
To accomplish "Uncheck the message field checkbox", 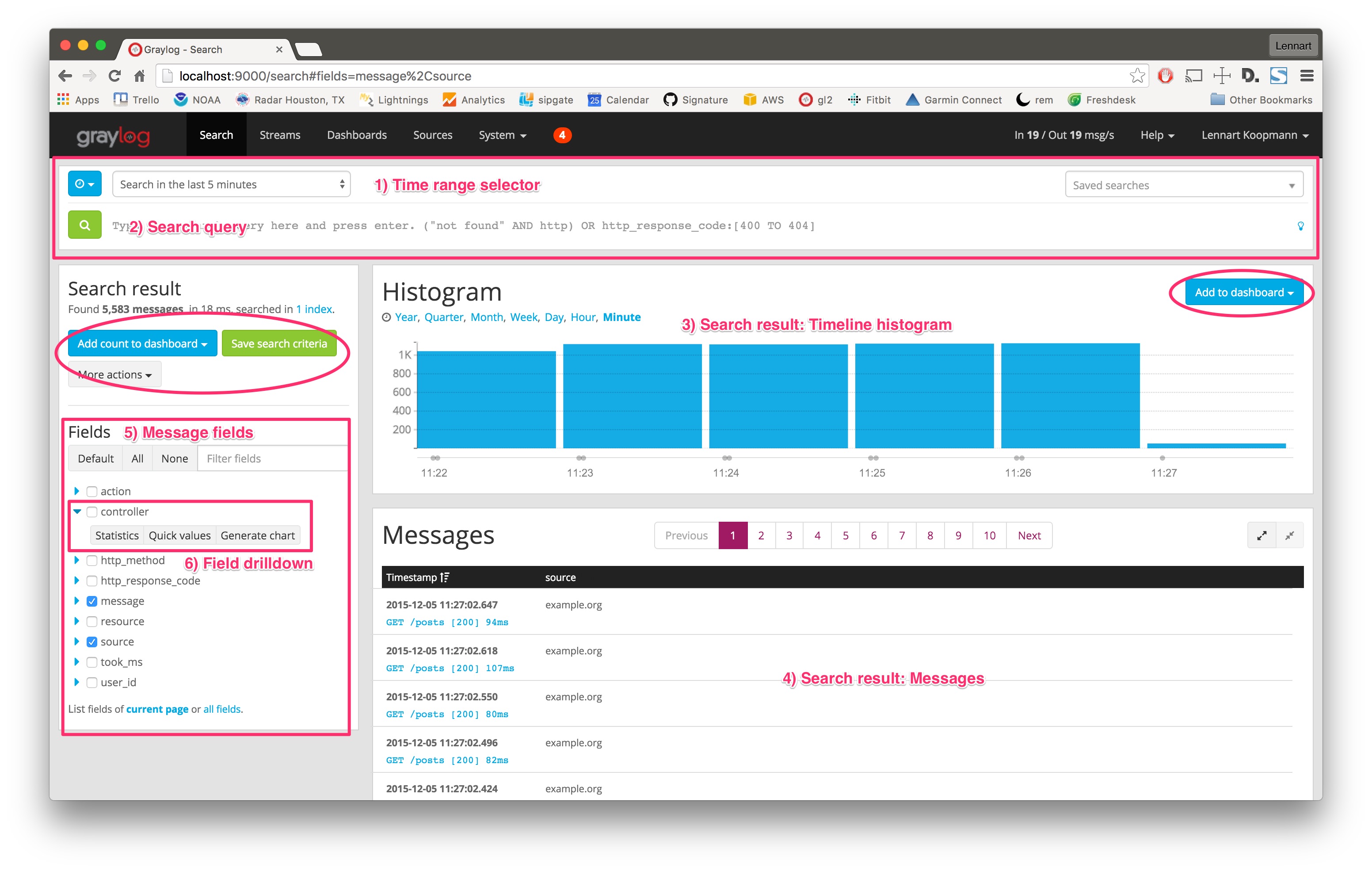I will tap(92, 601).
